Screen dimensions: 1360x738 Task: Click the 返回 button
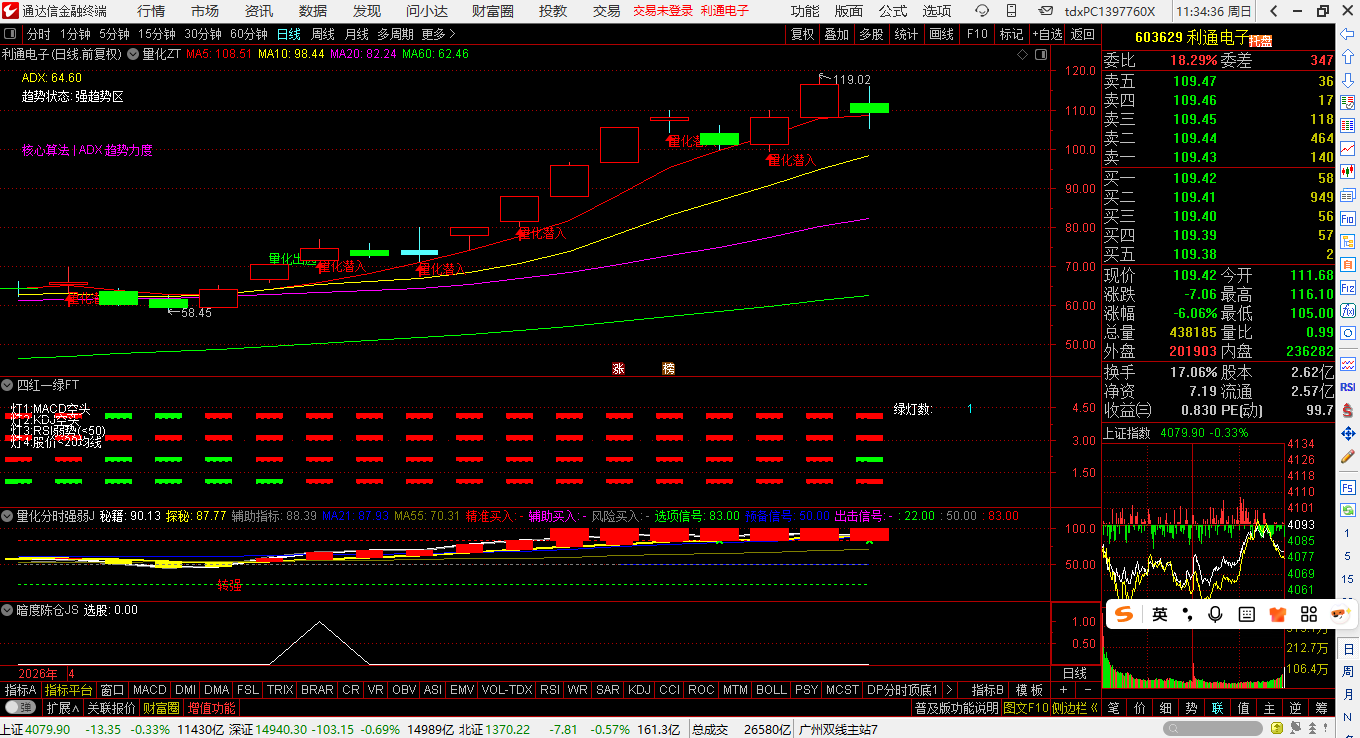[x=1082, y=34]
